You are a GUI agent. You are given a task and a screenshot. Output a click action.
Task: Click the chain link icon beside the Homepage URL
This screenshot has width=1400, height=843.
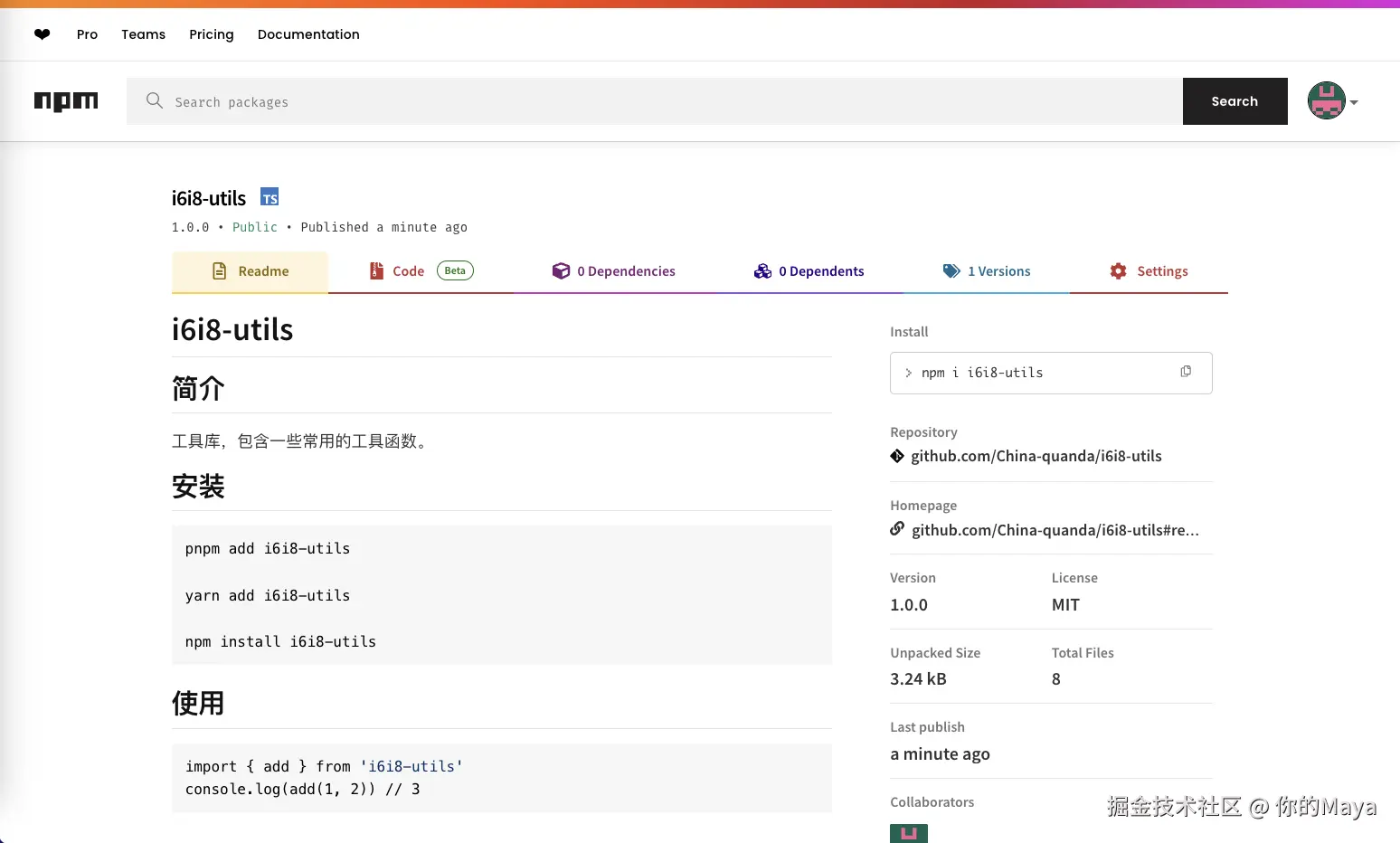coord(896,529)
